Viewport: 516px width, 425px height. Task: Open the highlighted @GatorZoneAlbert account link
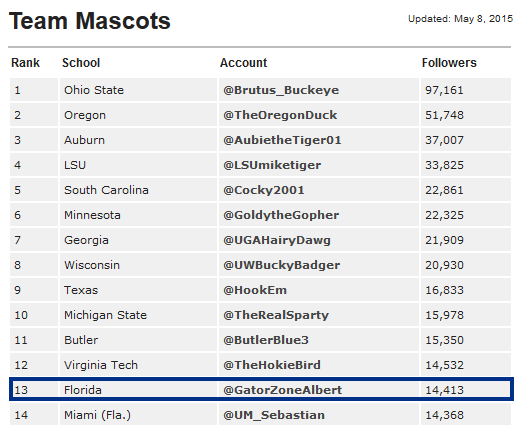(283, 390)
